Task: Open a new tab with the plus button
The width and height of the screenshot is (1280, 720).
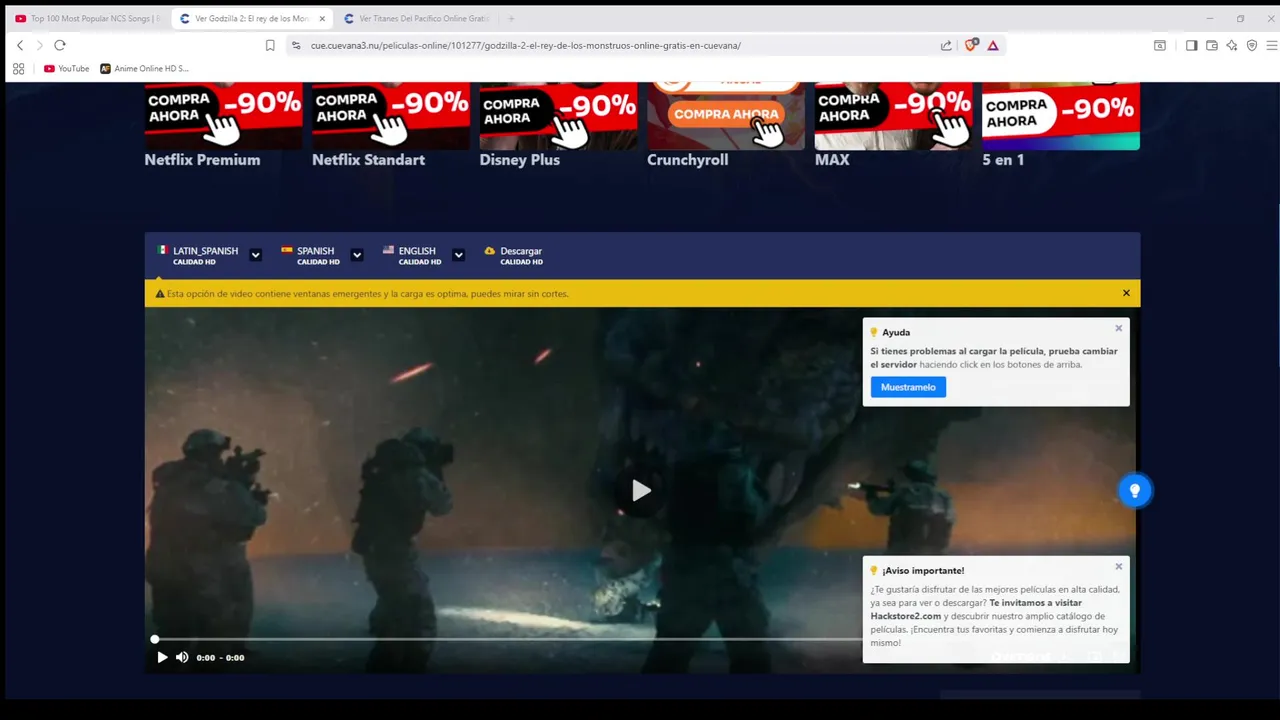Action: click(511, 18)
